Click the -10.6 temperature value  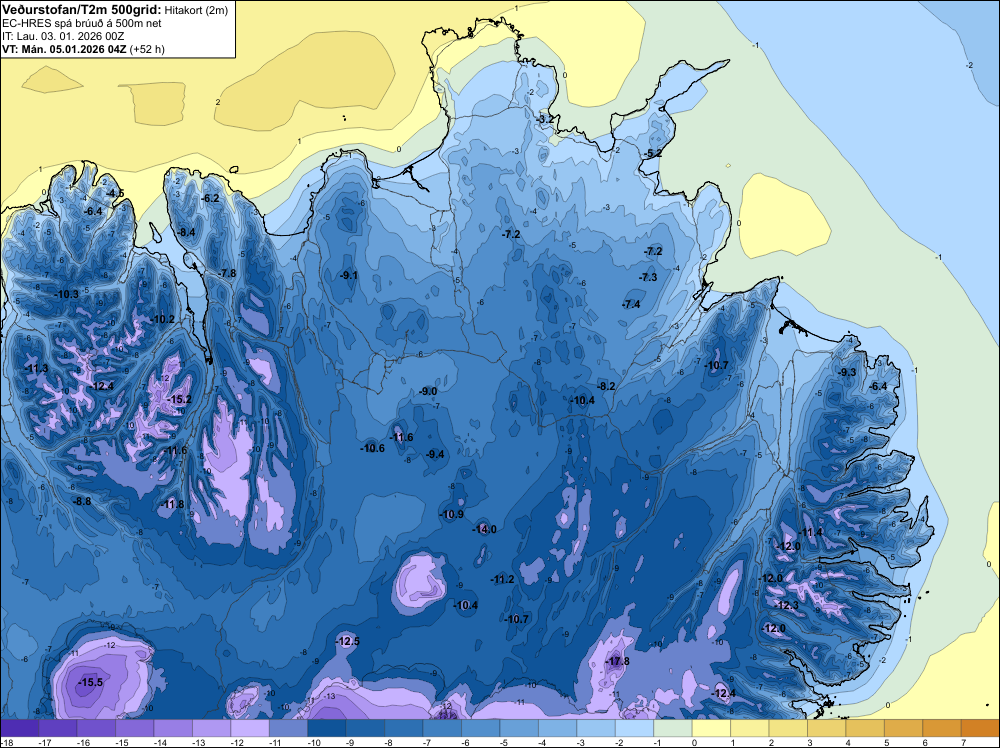372,448
